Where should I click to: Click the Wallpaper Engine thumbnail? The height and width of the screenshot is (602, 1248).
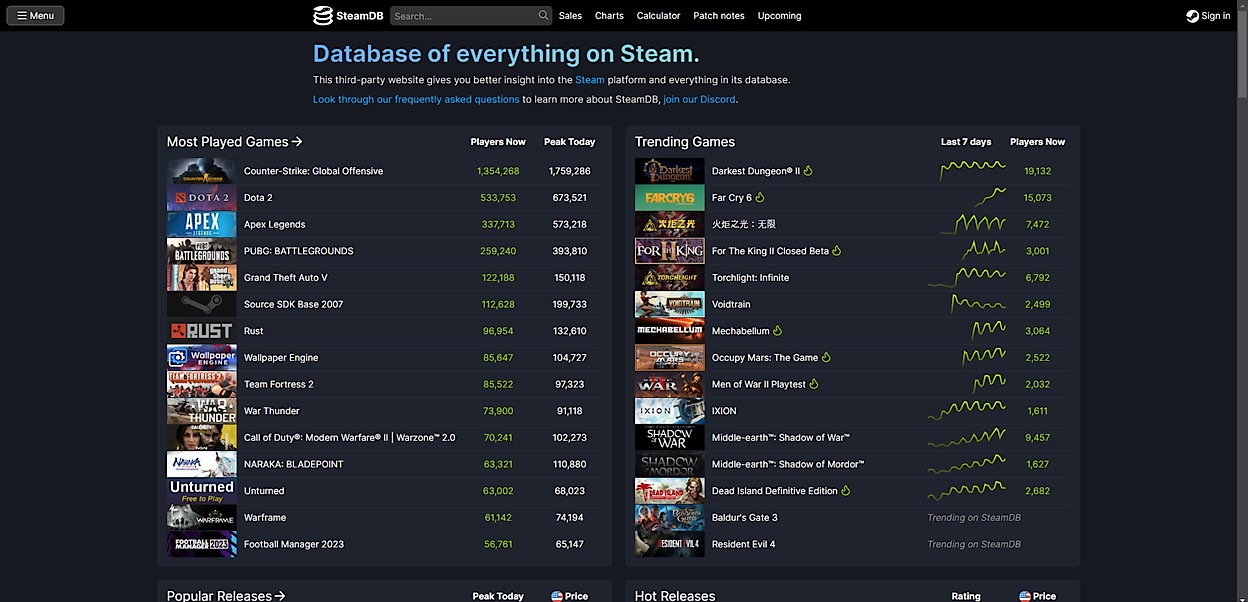click(x=201, y=358)
